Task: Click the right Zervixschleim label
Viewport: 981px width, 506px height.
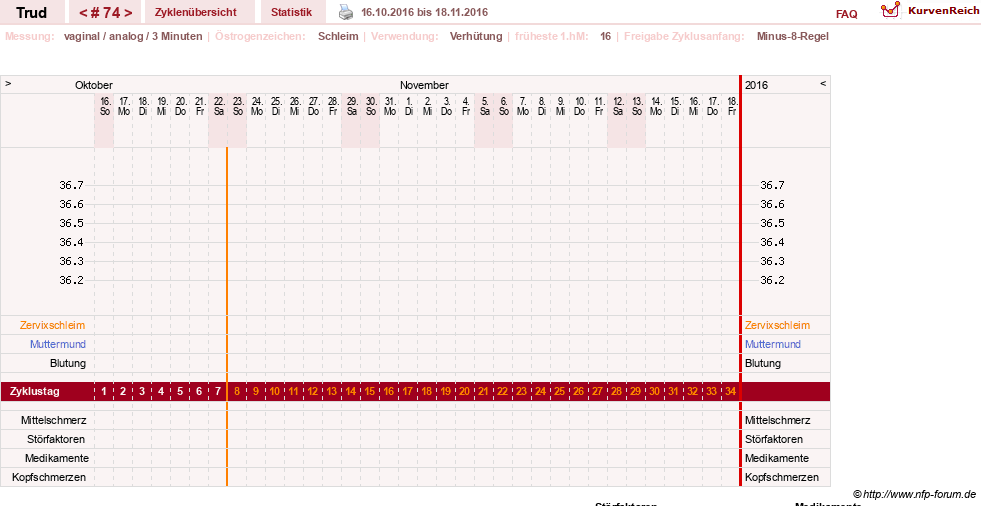Action: tap(777, 325)
